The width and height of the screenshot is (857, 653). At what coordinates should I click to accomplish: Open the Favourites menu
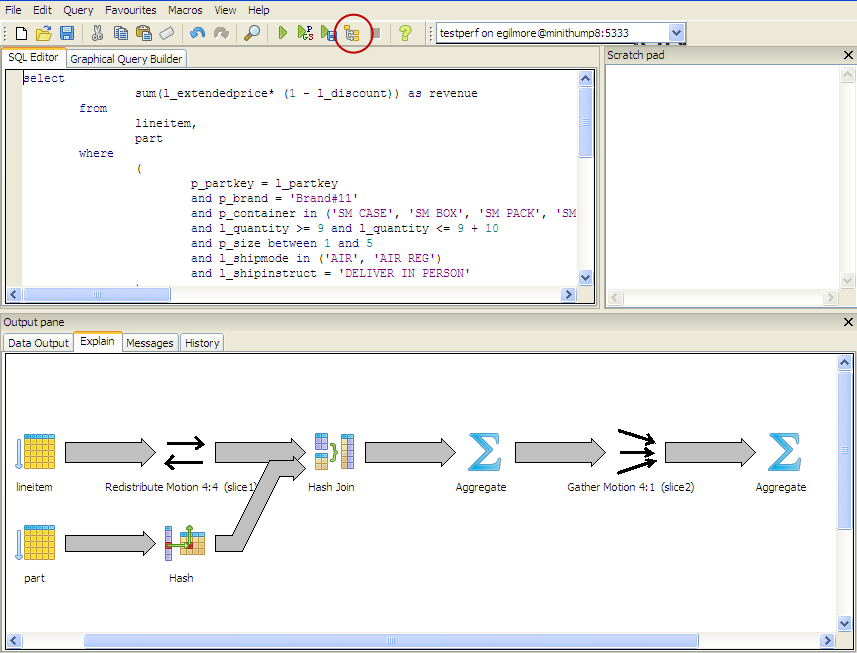pos(130,9)
